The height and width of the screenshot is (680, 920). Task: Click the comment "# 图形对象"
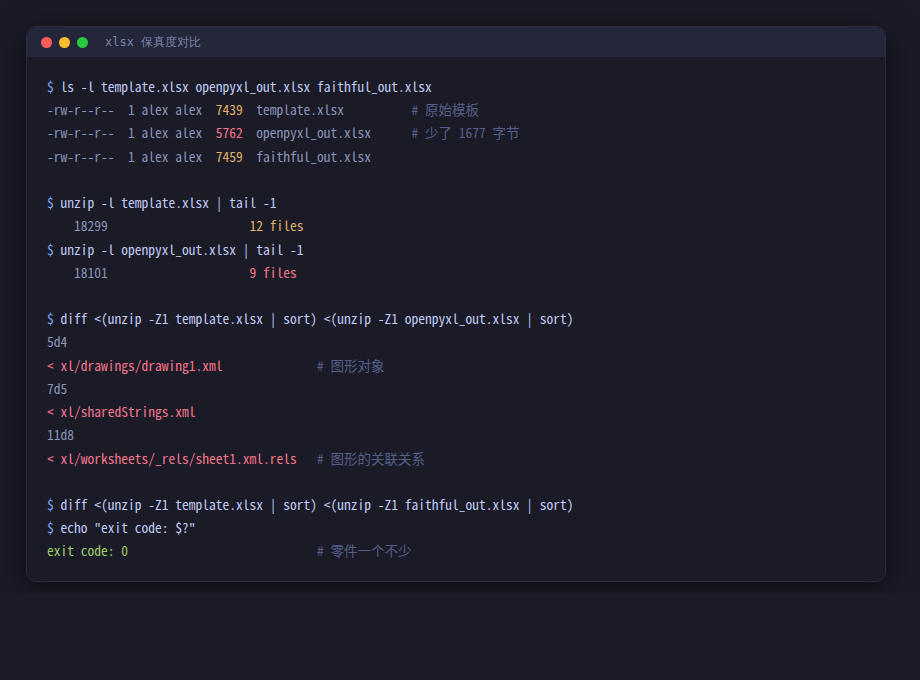click(x=350, y=367)
